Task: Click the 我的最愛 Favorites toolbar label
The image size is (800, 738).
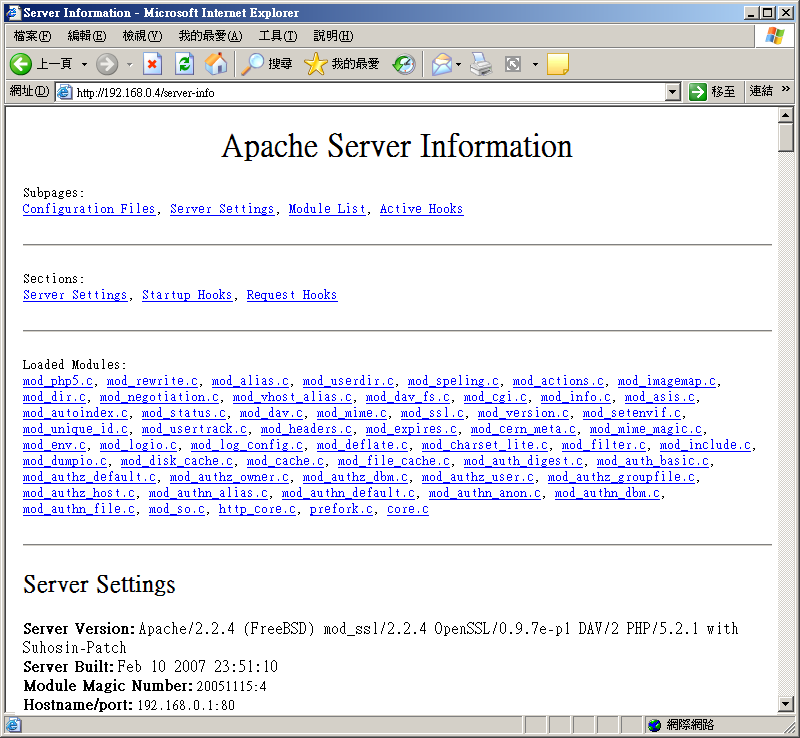Action: [355, 64]
